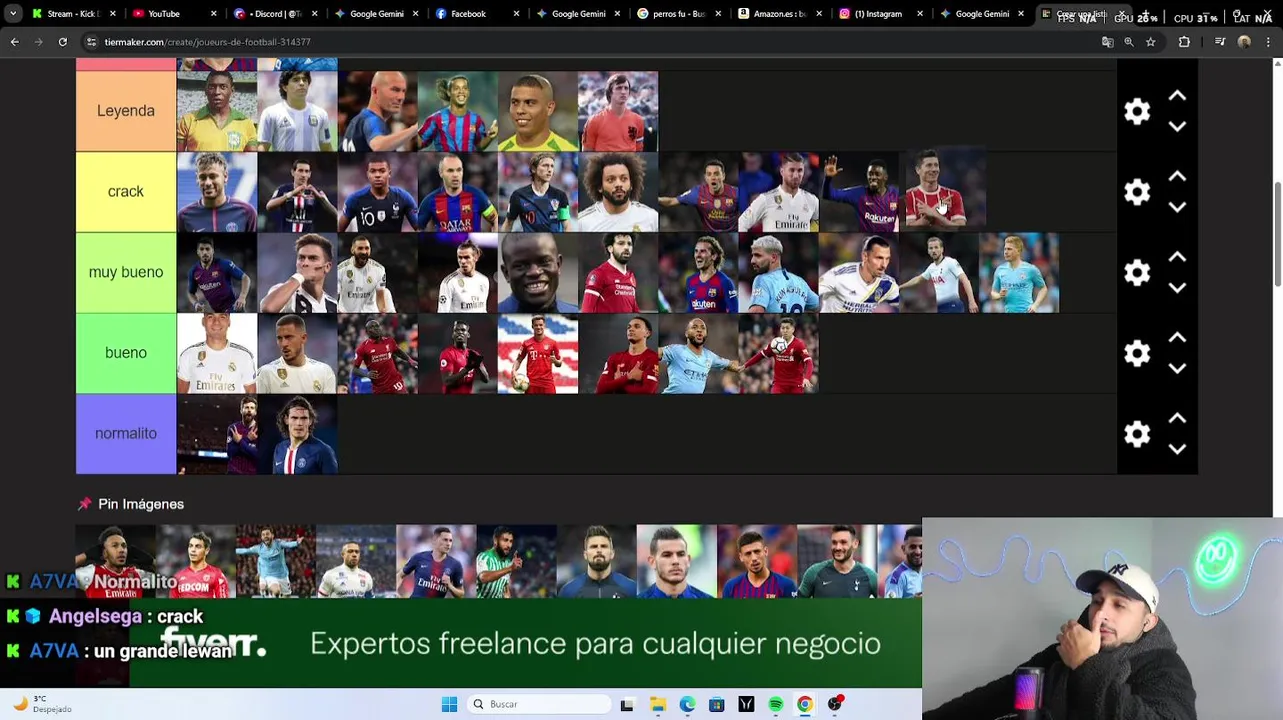This screenshot has height=720, width=1283.
Task: Move Leyenda tier row down
Action: click(1177, 126)
